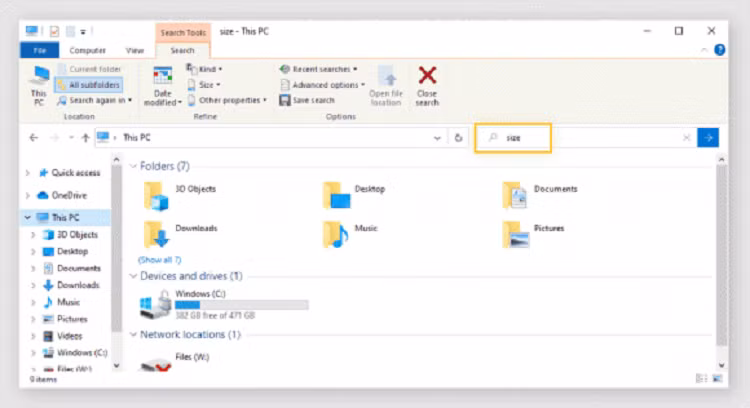This screenshot has width=750, height=408.
Task: Switch to the View ribbon tab
Action: pos(135,50)
